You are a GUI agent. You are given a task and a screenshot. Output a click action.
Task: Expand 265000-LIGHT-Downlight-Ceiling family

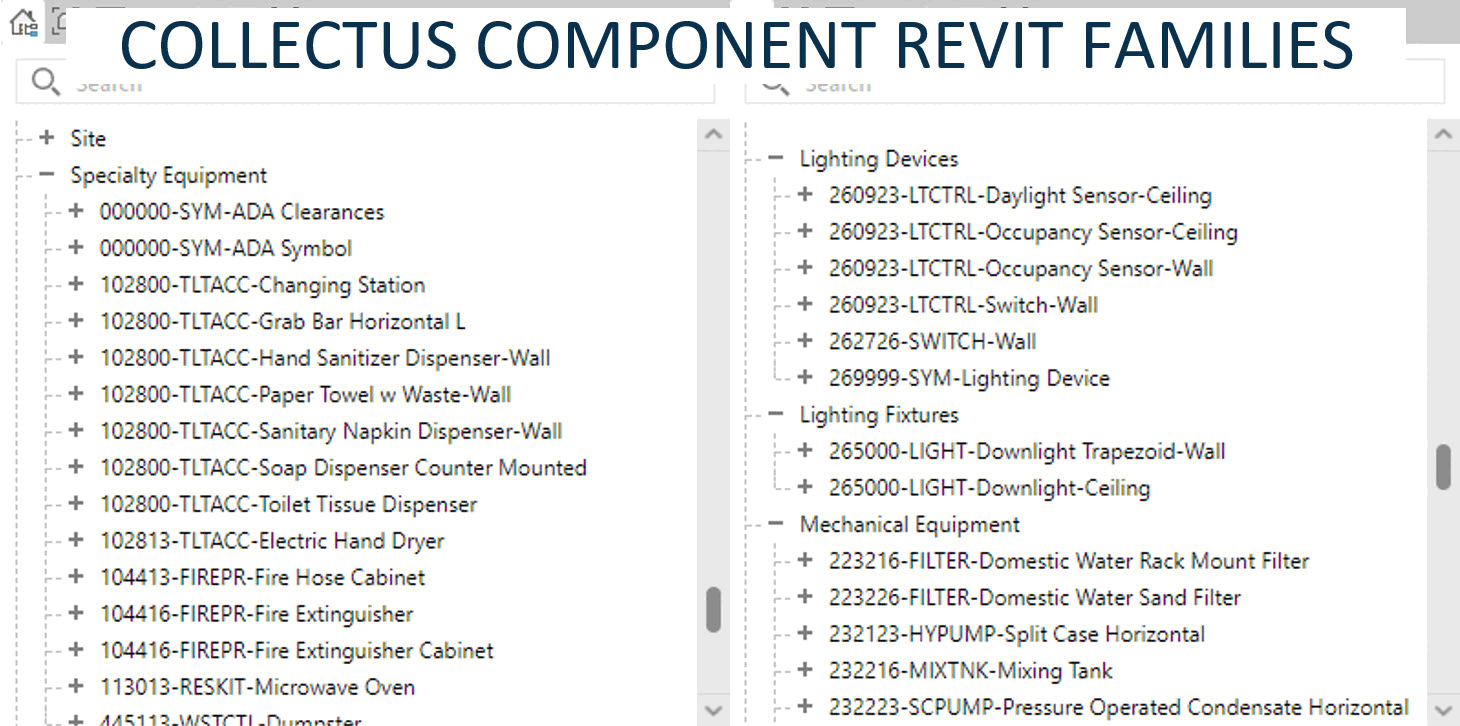click(805, 487)
